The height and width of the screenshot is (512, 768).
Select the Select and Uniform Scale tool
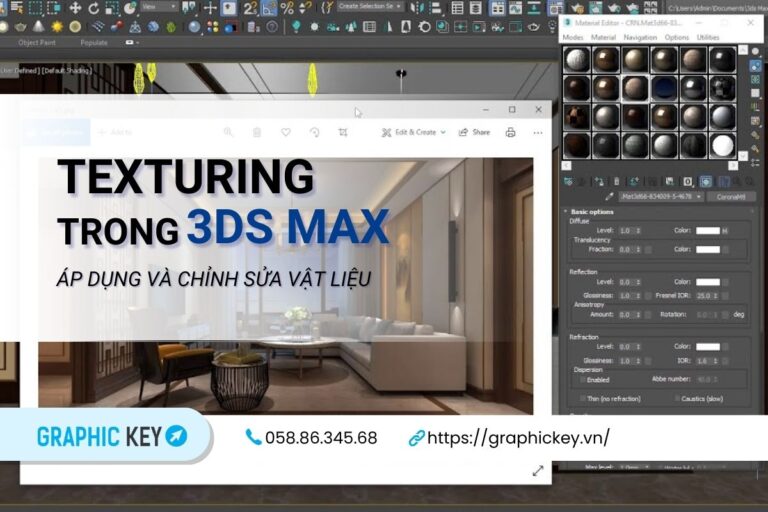click(x=112, y=8)
